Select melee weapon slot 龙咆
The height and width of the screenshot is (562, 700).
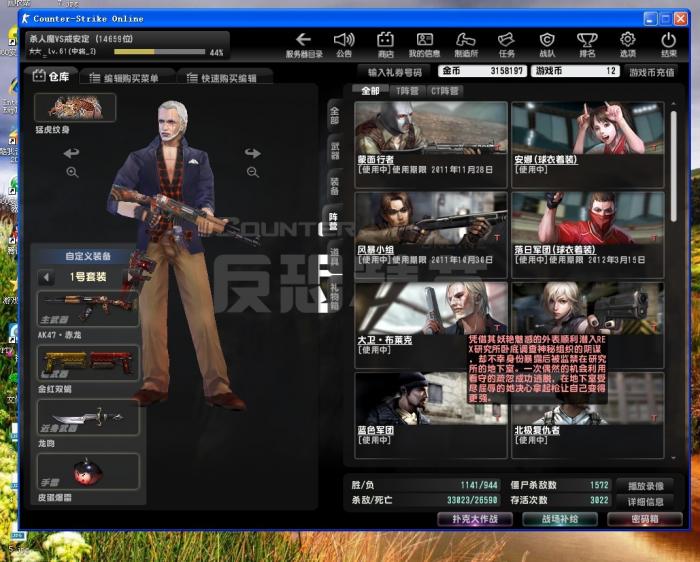click(x=88, y=417)
